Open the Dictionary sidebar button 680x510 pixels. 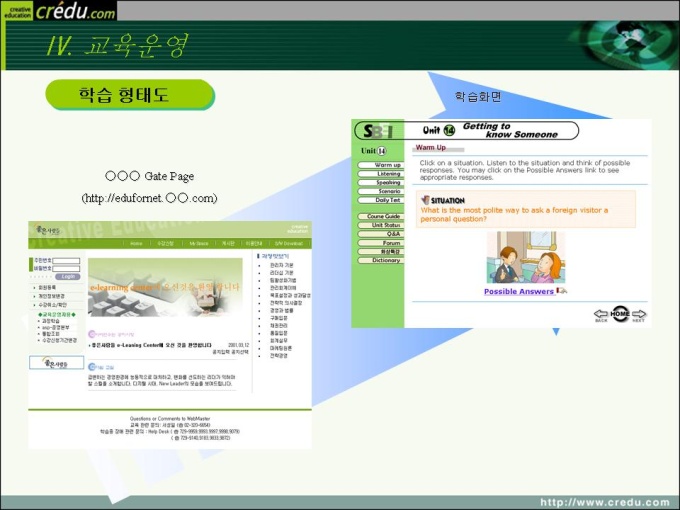click(381, 260)
